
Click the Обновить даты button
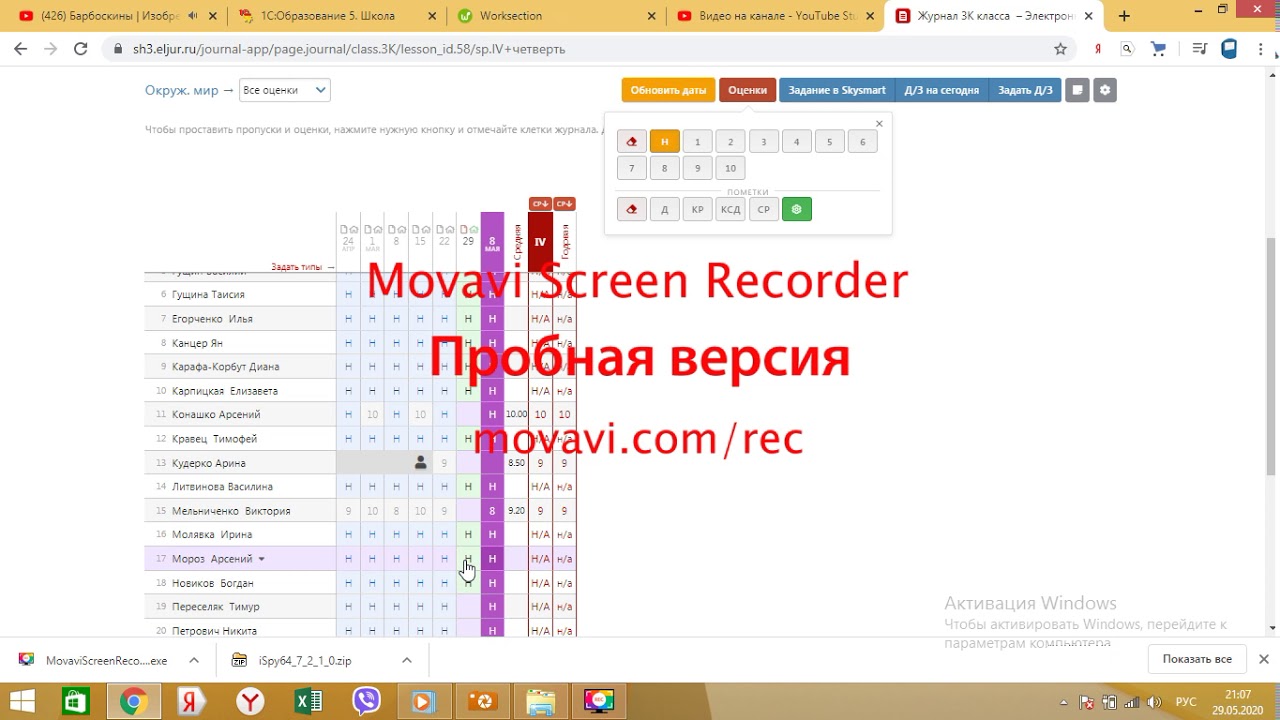tap(668, 90)
